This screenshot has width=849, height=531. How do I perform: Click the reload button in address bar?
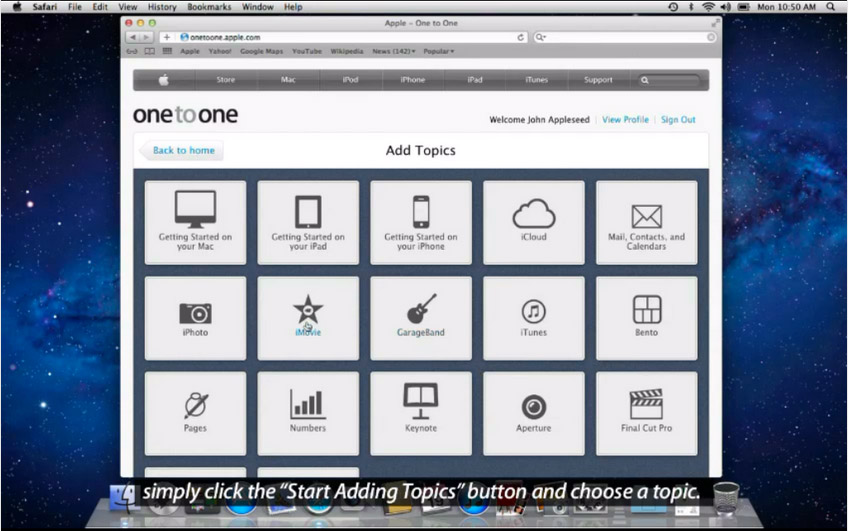pos(520,37)
